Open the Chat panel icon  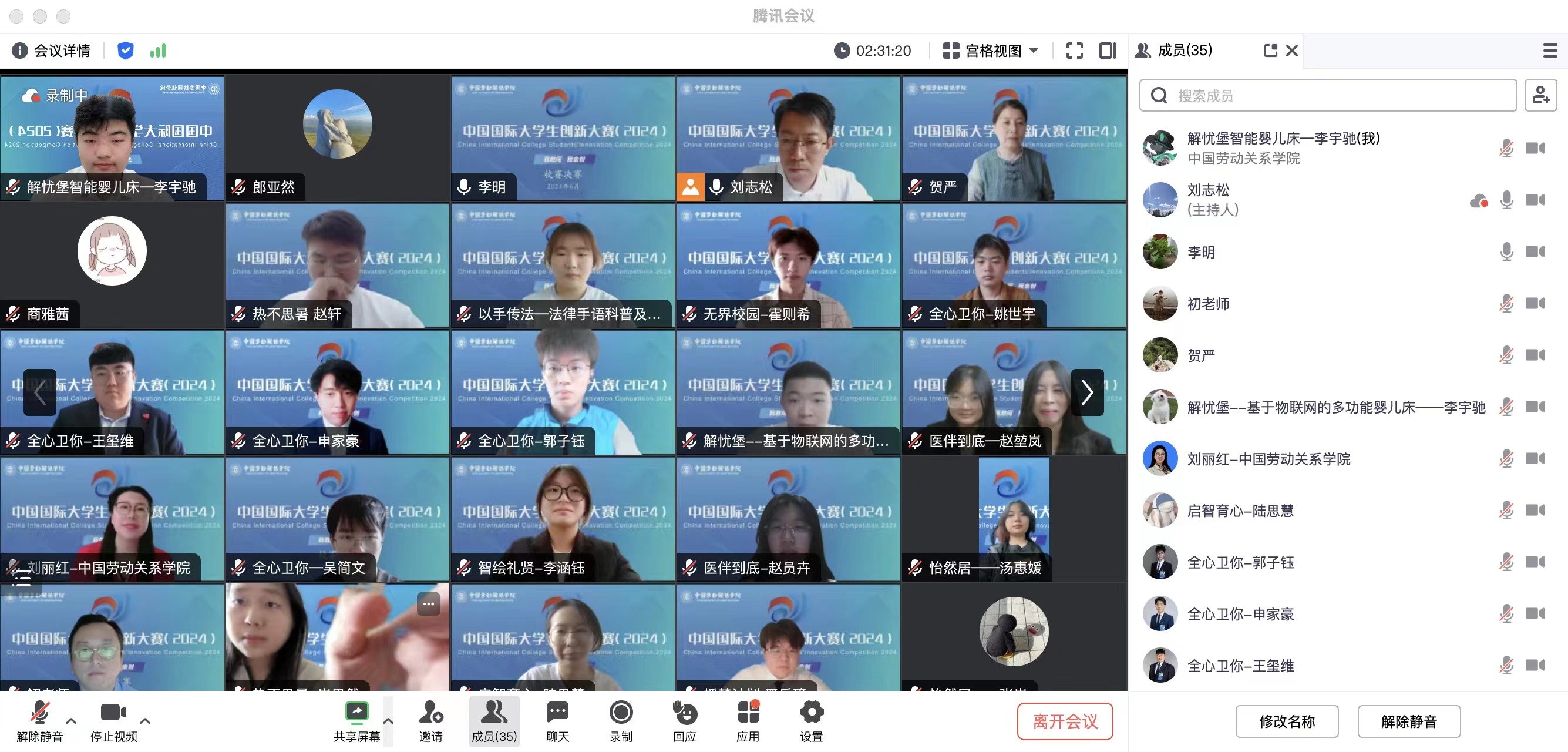point(557,714)
